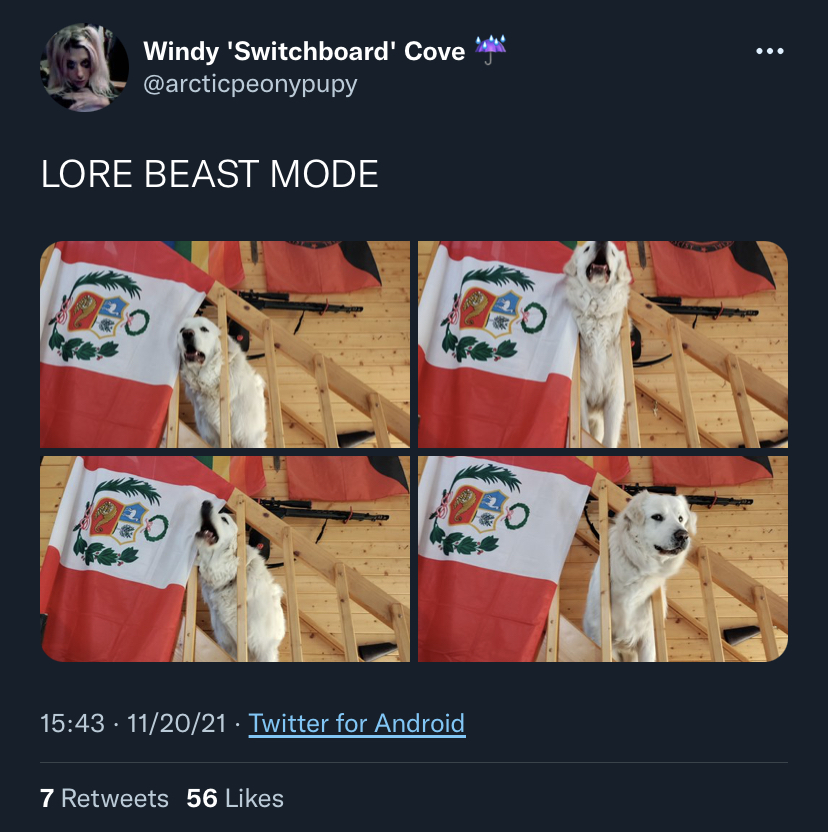View the 7 Retweets list
This screenshot has width=828, height=832.
pos(105,798)
